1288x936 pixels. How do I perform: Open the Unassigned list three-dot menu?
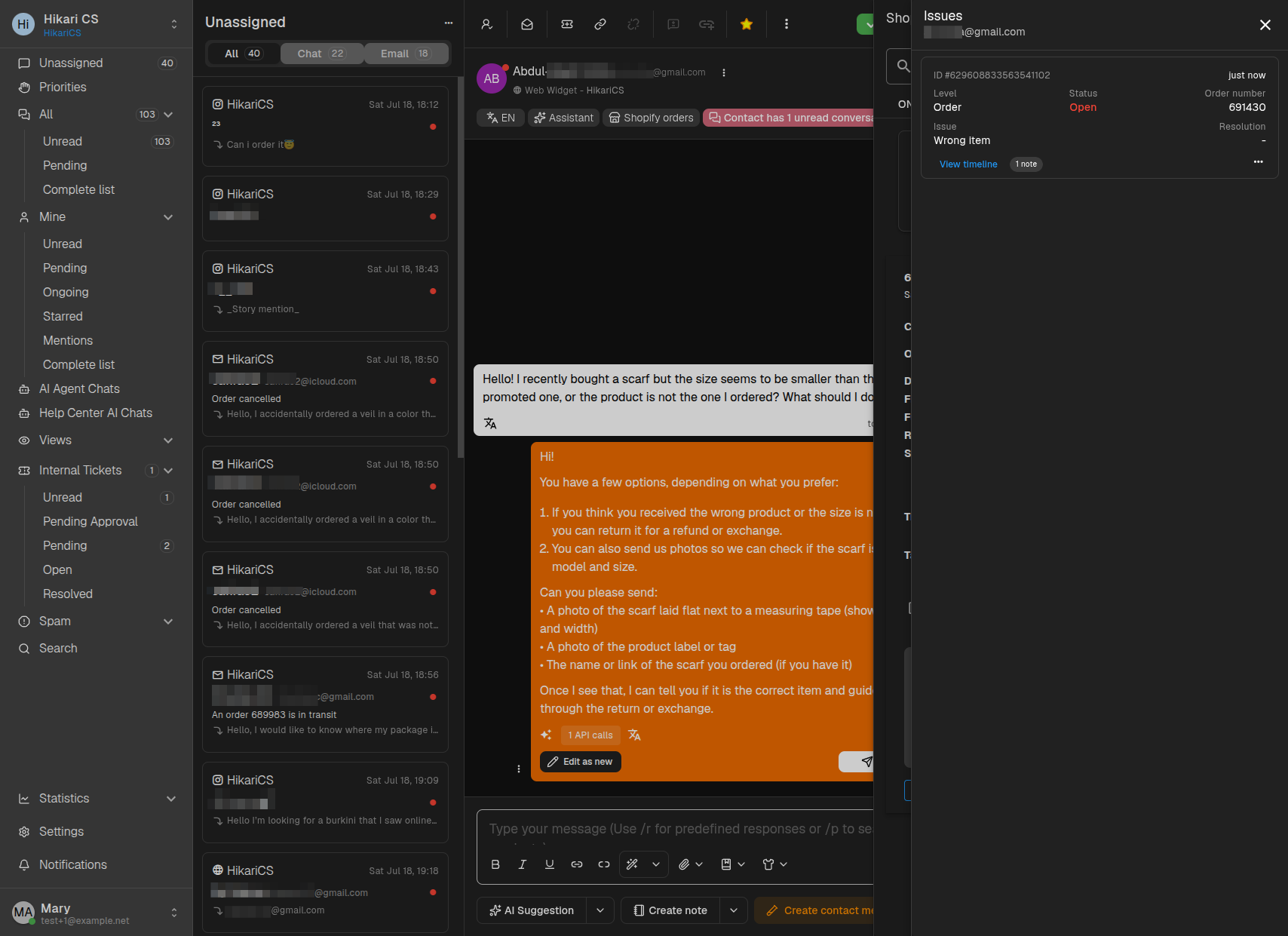(x=449, y=23)
